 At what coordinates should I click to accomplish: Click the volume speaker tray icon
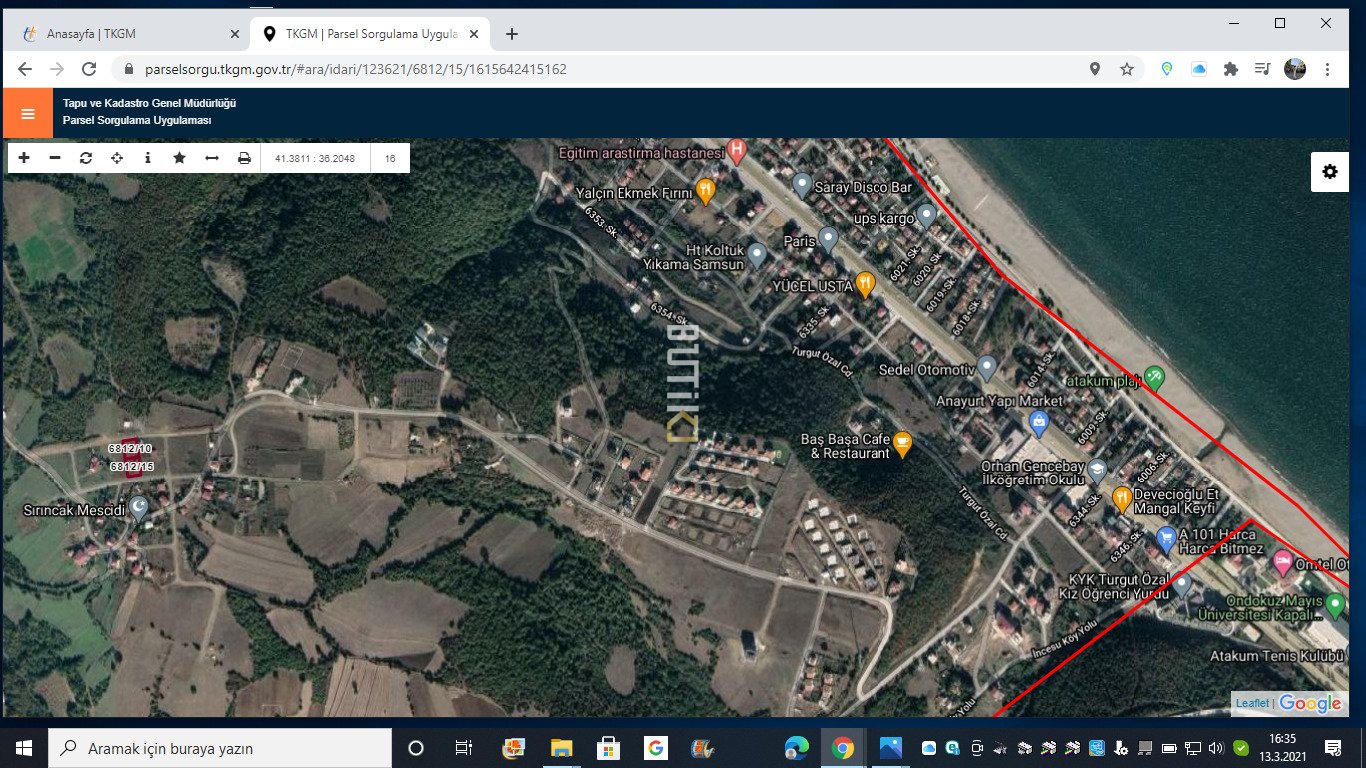(1216, 747)
